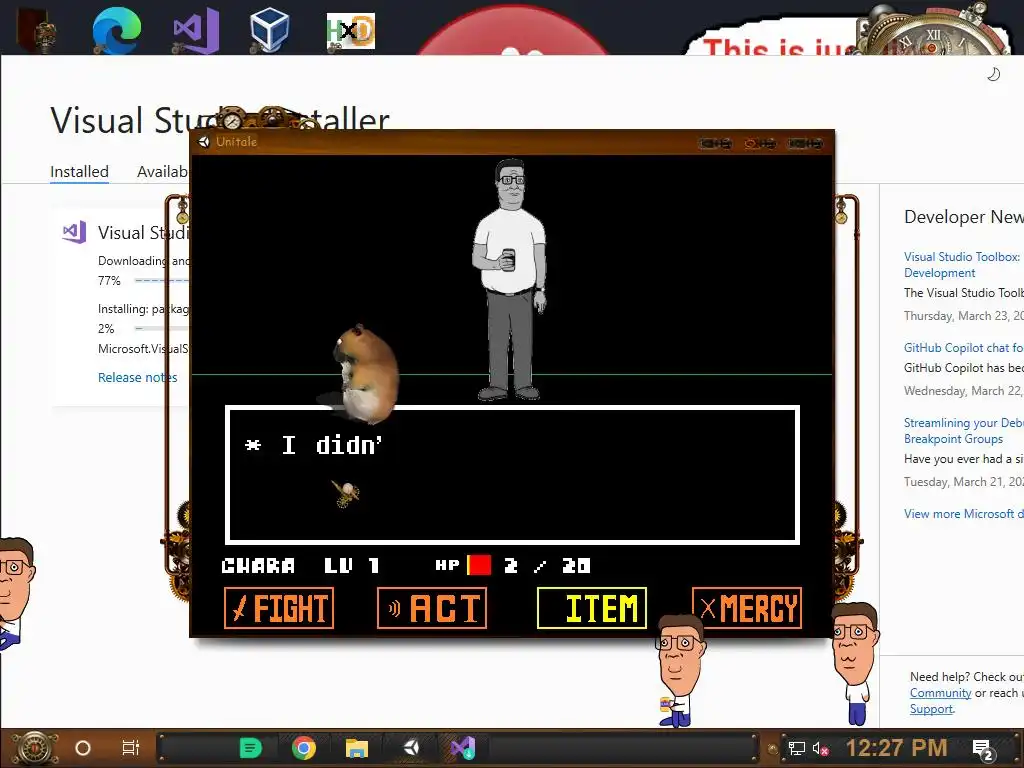Open HxD hex editor desktop icon
The height and width of the screenshot is (768, 1024).
point(351,31)
